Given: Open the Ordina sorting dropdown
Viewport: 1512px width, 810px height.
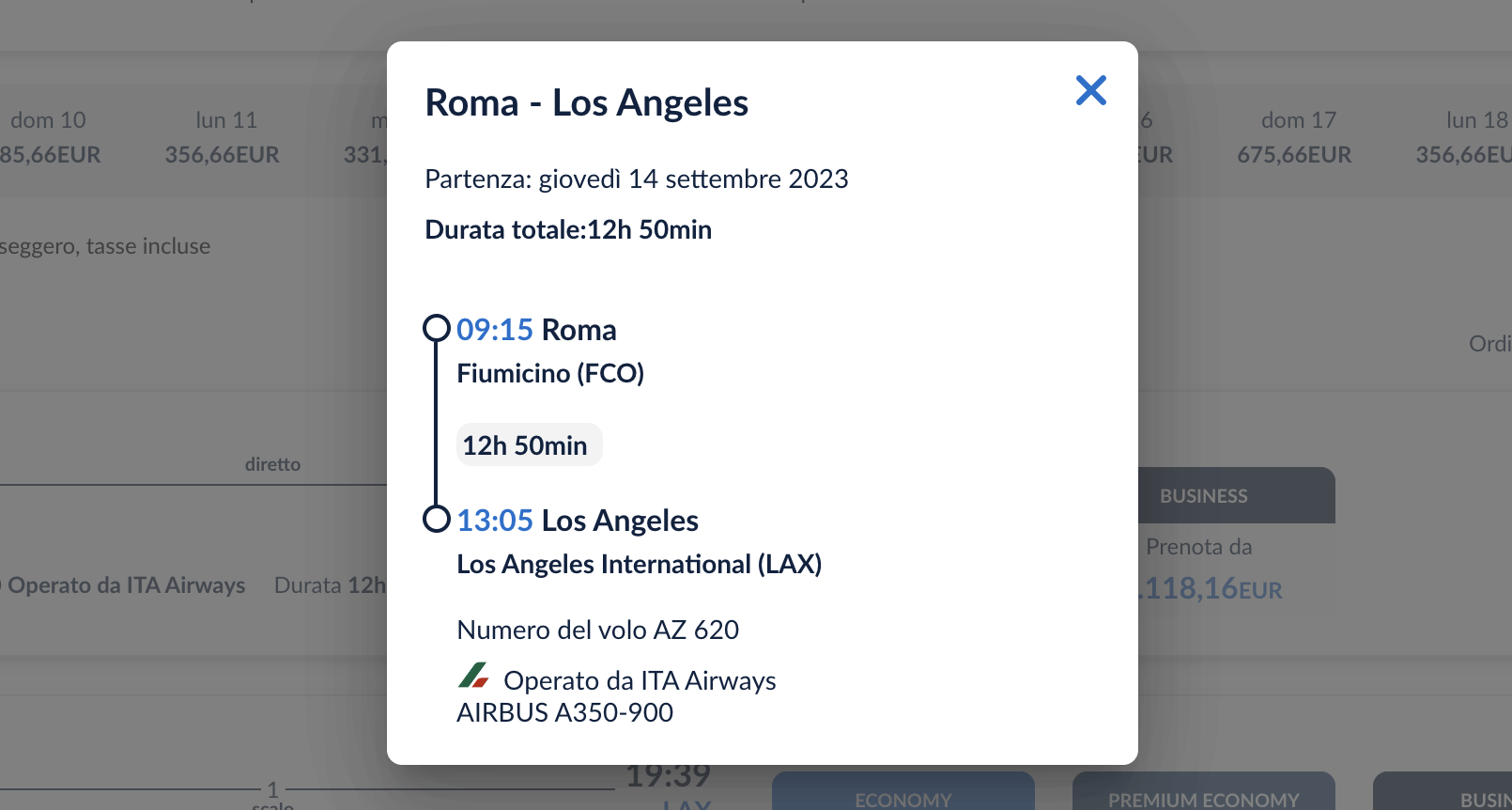Looking at the screenshot, I should pos(1490,344).
